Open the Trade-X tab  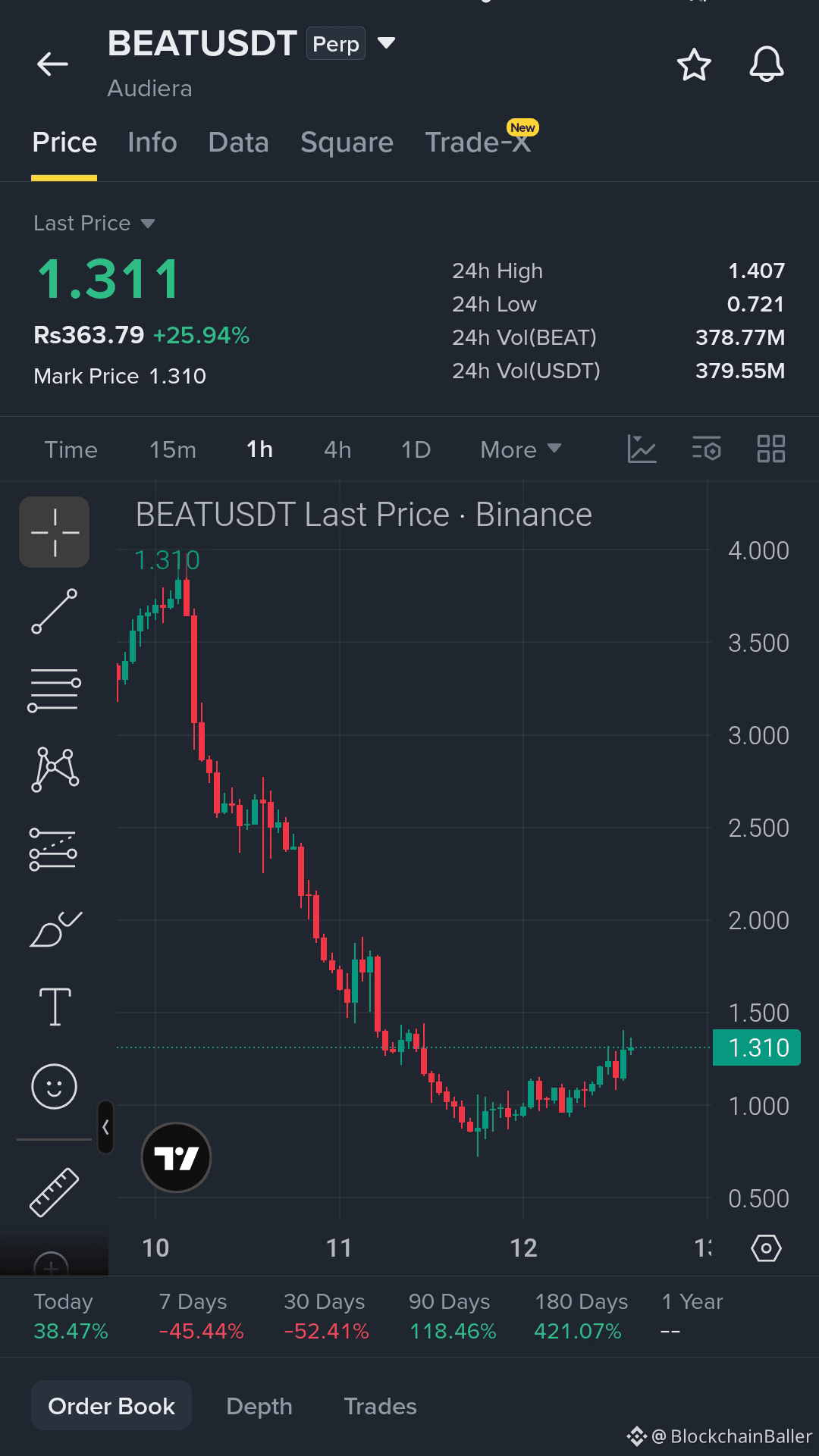tap(478, 142)
